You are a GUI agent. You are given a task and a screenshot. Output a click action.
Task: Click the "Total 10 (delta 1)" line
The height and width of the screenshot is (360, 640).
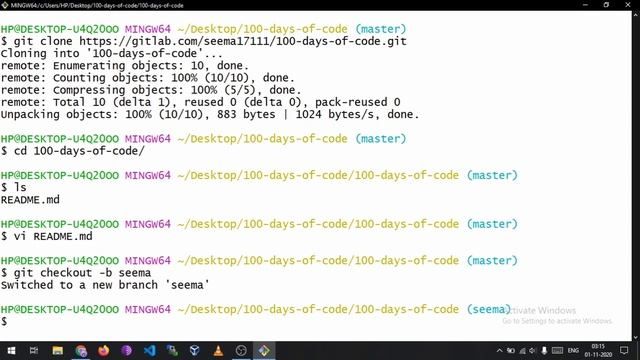click(x=200, y=102)
